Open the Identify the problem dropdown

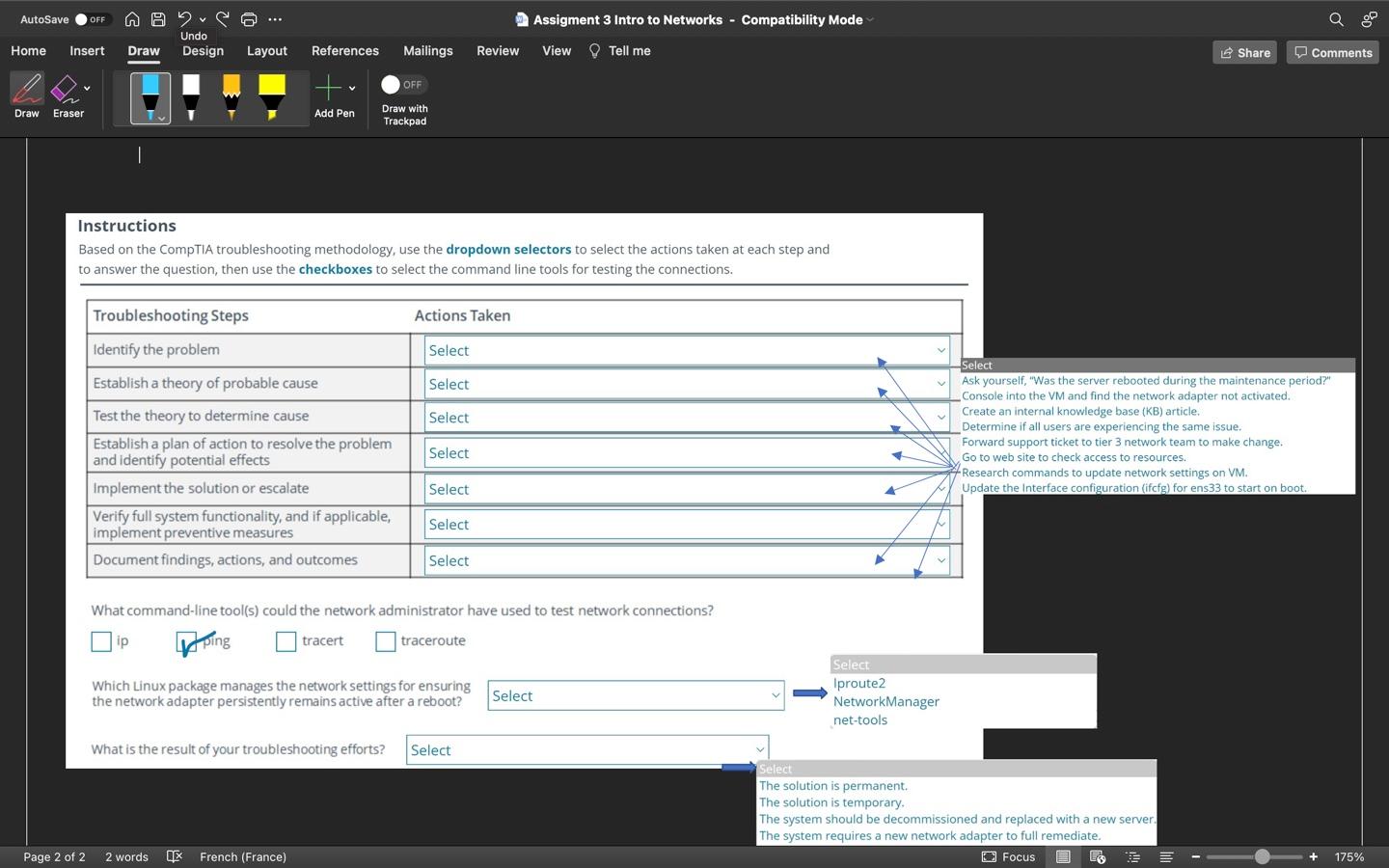pyautogui.click(x=687, y=350)
